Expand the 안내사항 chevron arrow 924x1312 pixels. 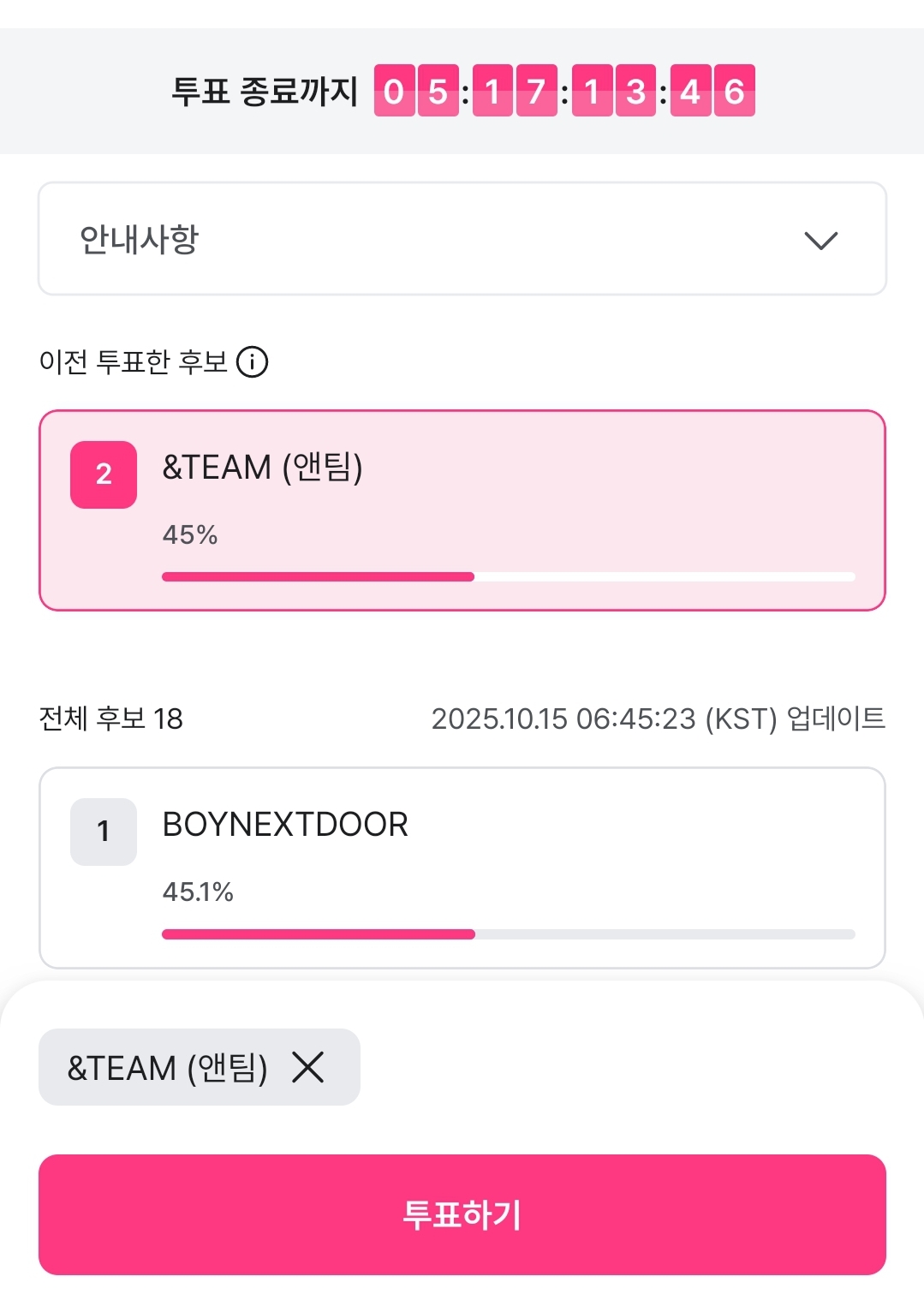(x=820, y=241)
